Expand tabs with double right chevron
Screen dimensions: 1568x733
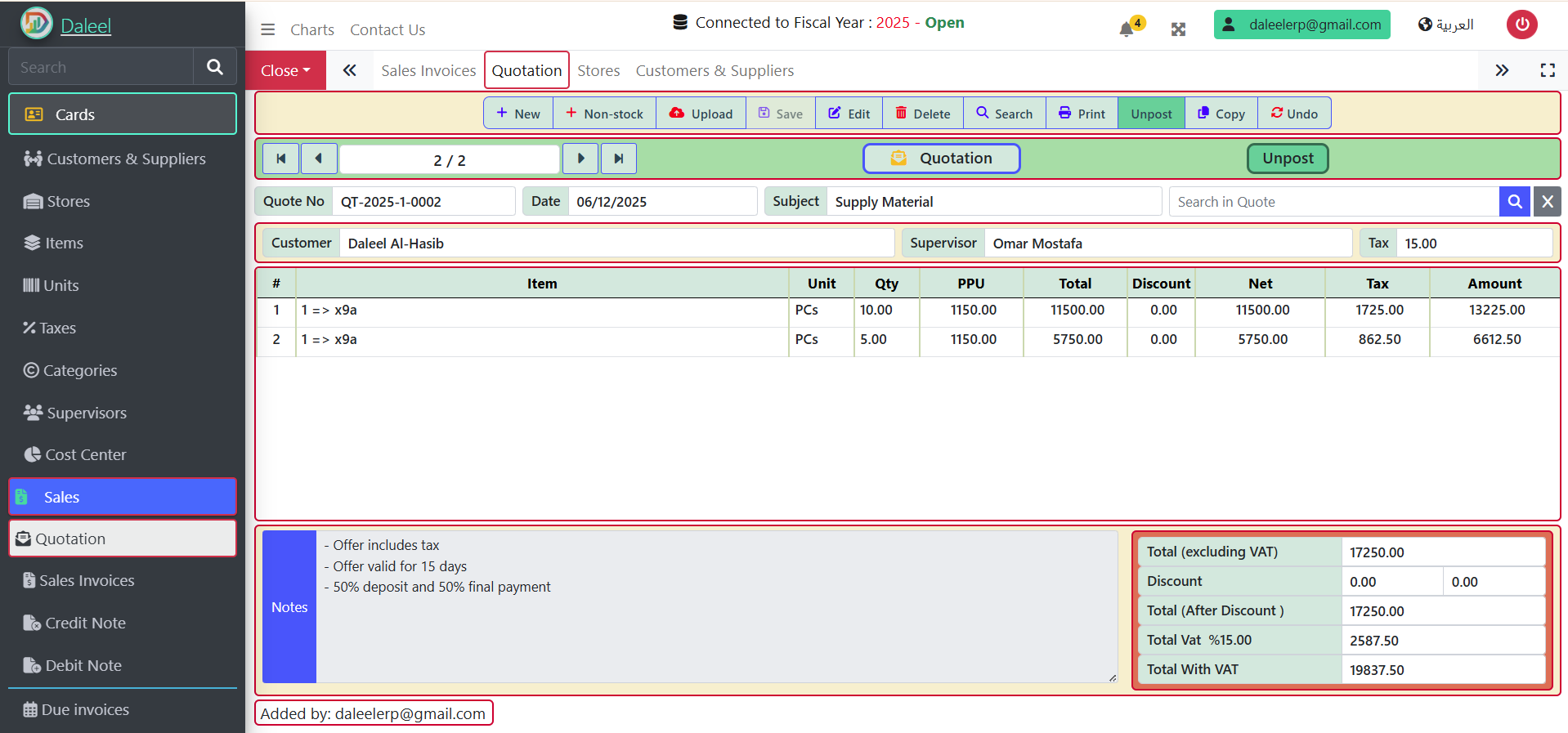coord(1501,70)
